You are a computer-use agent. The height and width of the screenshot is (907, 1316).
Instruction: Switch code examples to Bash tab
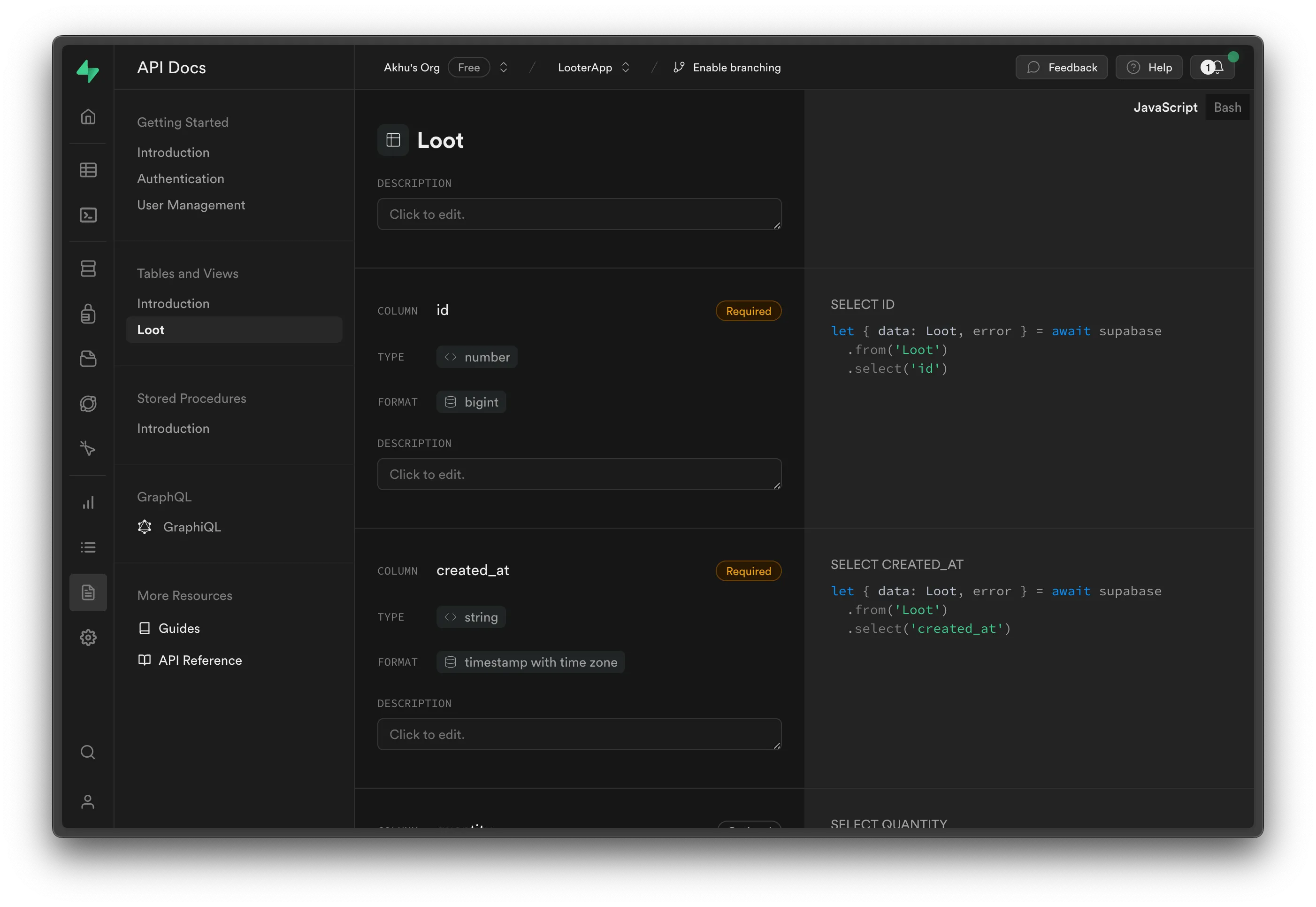click(x=1227, y=108)
